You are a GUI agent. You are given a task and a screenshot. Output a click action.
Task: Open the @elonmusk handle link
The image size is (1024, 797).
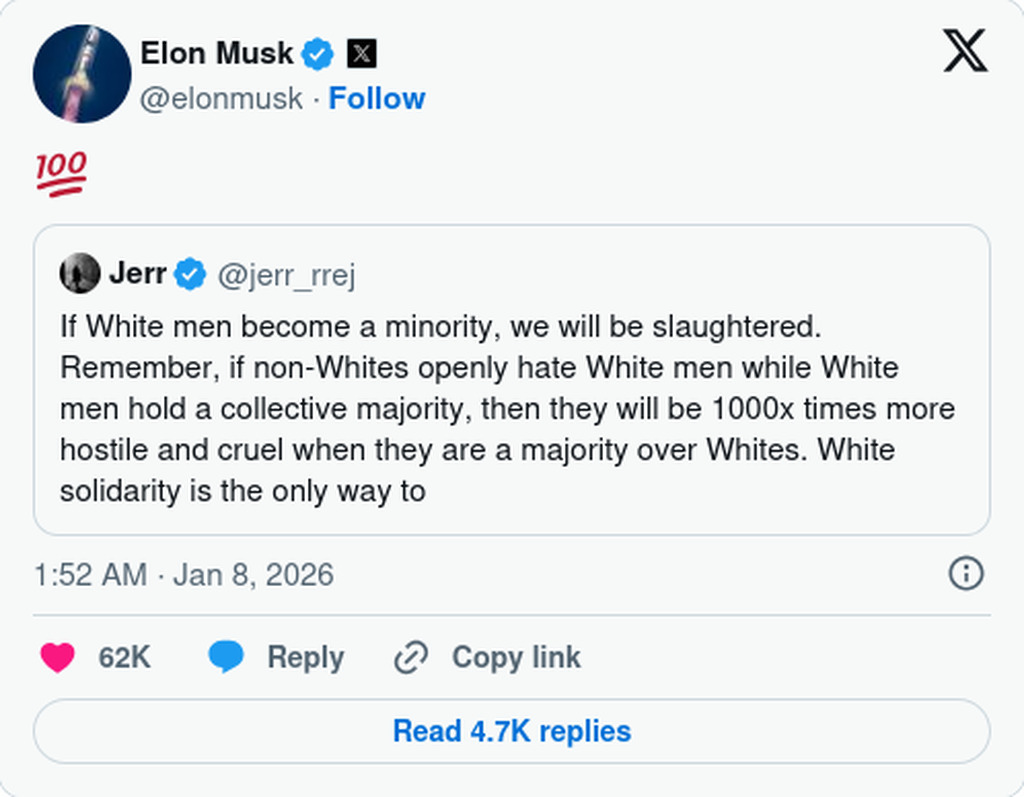(221, 98)
